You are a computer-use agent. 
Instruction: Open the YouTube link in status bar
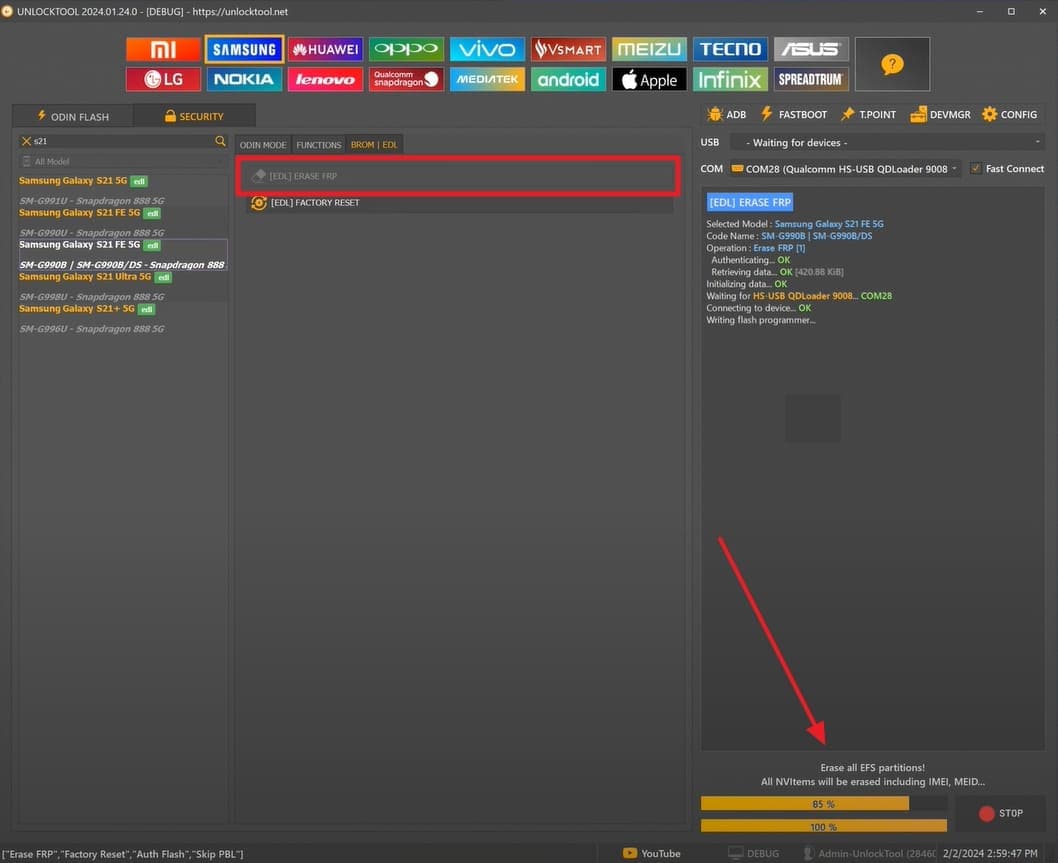tap(652, 854)
